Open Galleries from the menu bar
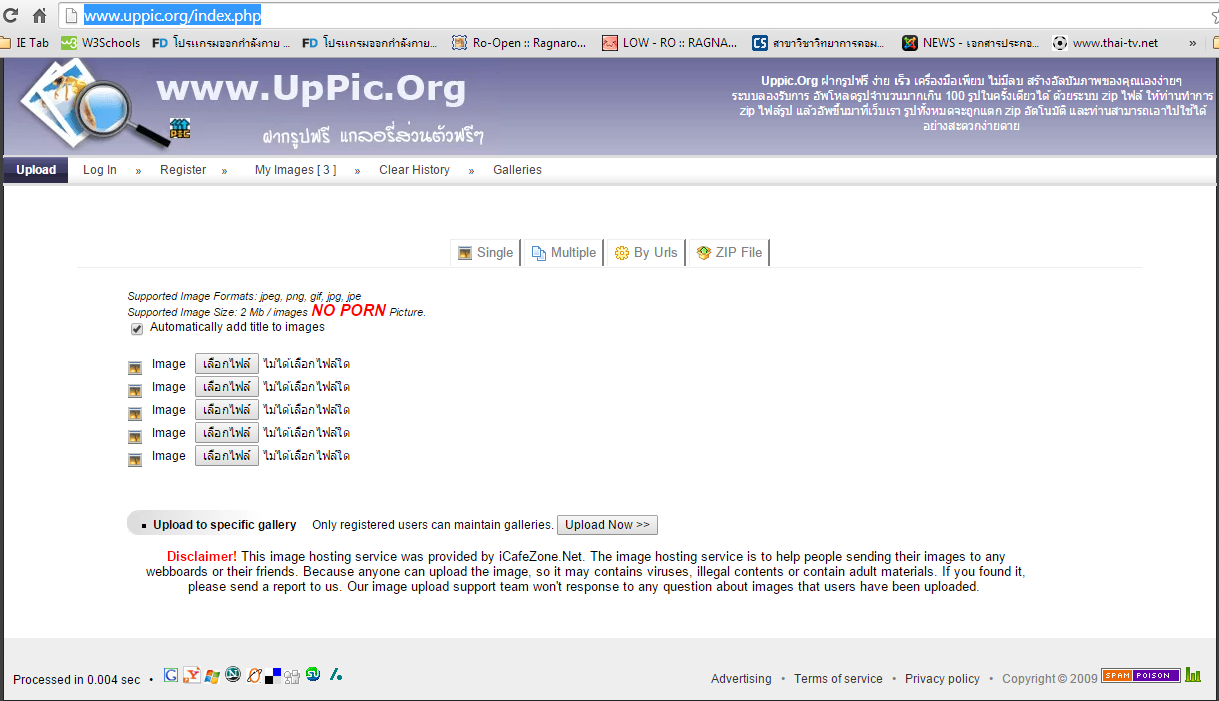Viewport: 1219px width, 701px height. (x=517, y=170)
